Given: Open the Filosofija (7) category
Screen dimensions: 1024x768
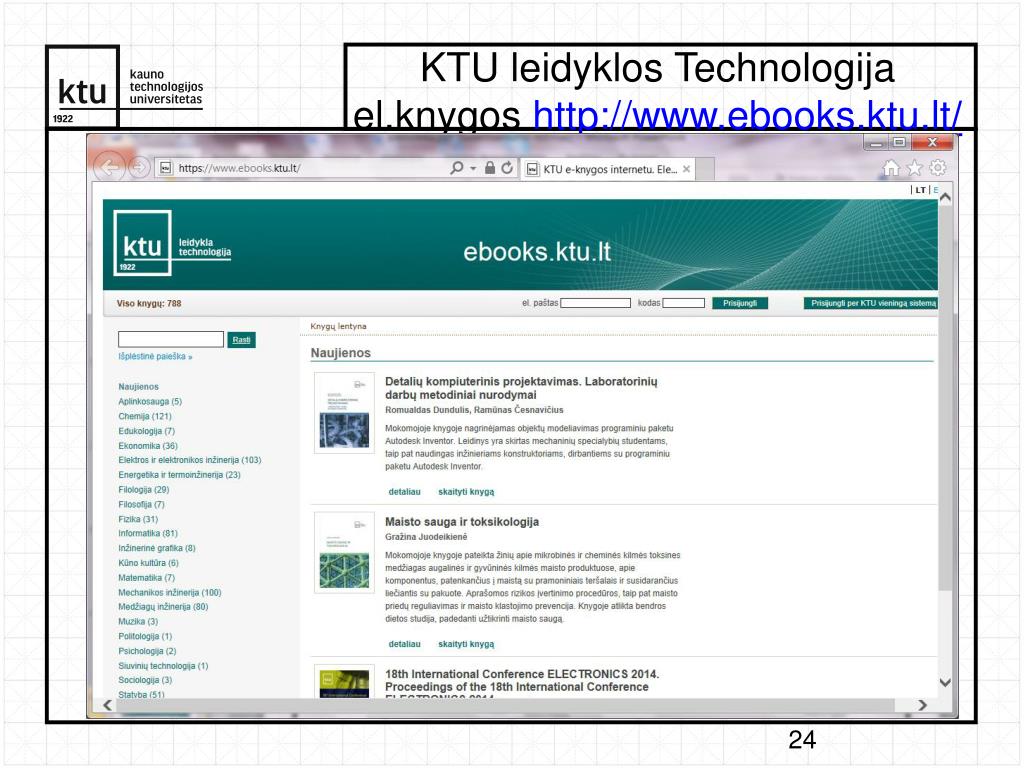Looking at the screenshot, I should [x=142, y=504].
